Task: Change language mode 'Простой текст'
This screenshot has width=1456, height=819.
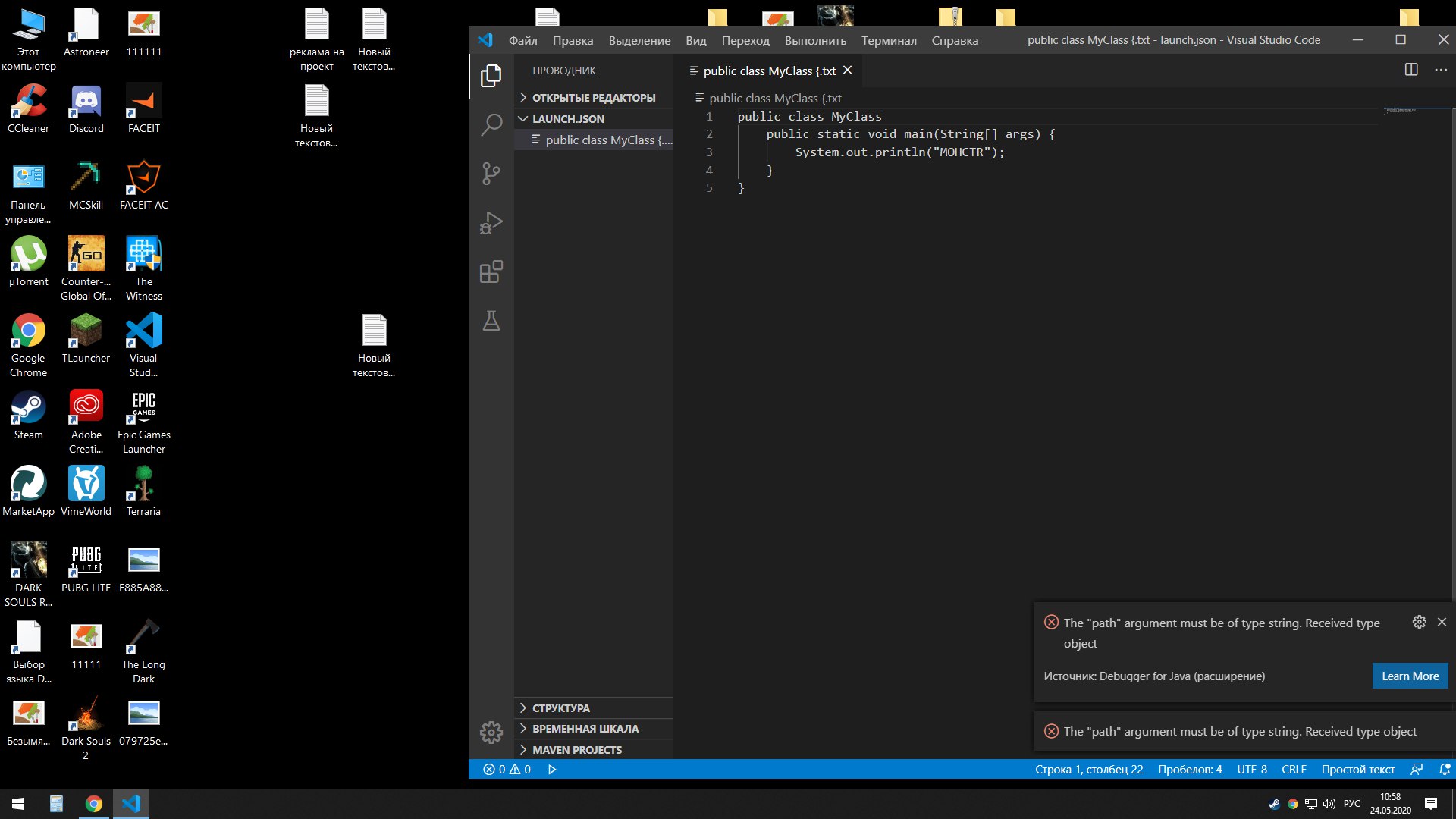Action: [x=1357, y=769]
